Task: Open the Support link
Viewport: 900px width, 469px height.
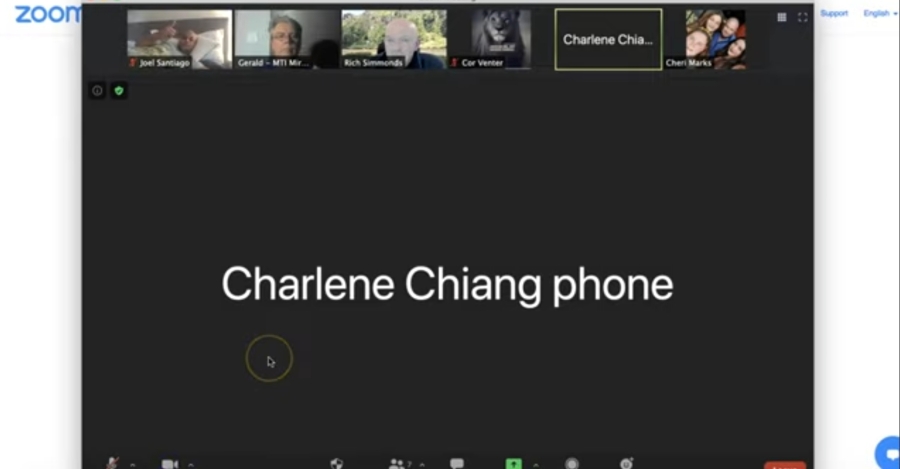Action: pyautogui.click(x=834, y=13)
